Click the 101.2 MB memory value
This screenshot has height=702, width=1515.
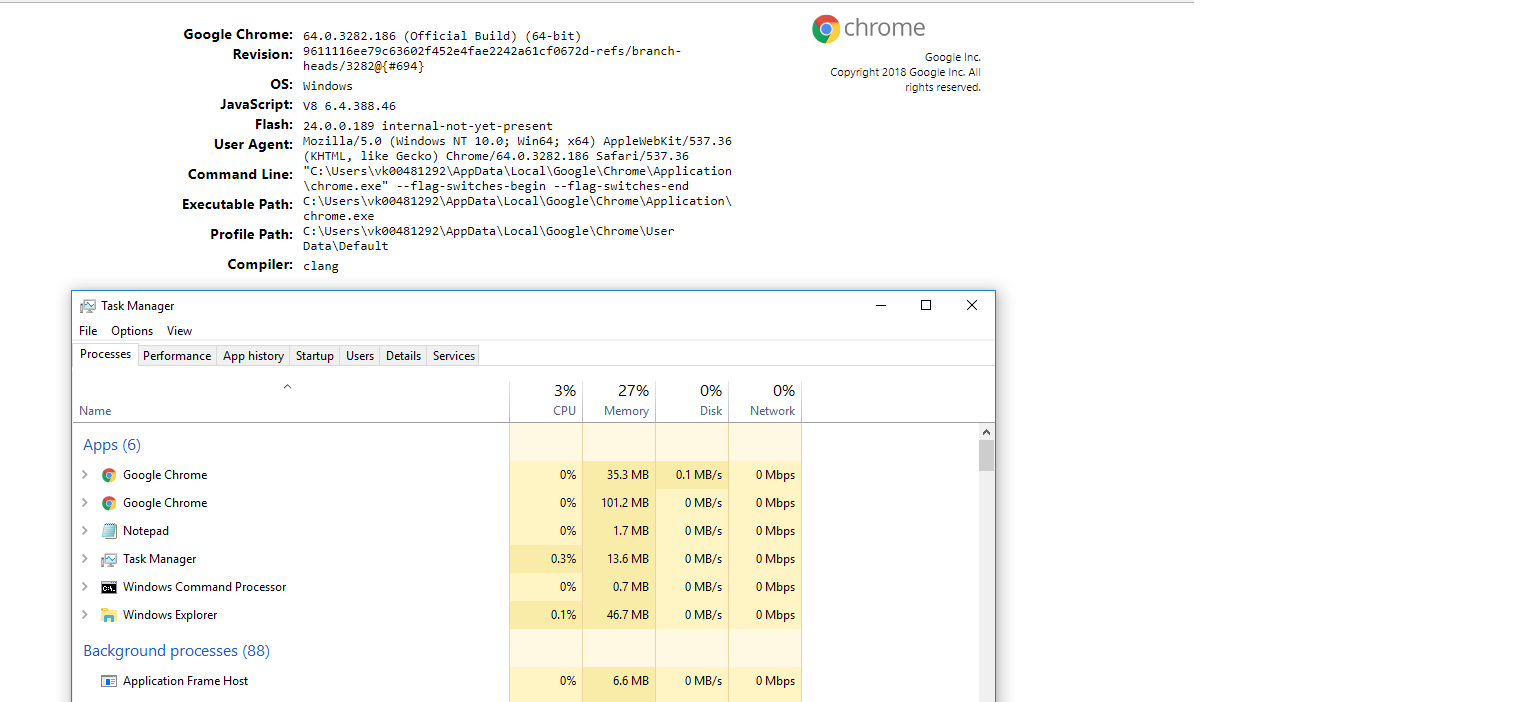click(625, 503)
